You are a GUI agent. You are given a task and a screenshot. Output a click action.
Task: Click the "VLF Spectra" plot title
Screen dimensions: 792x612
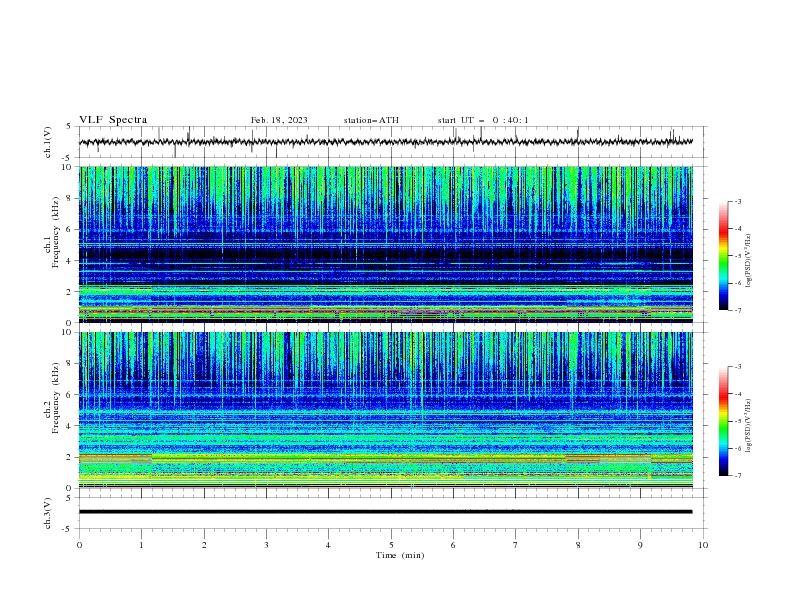coord(113,120)
